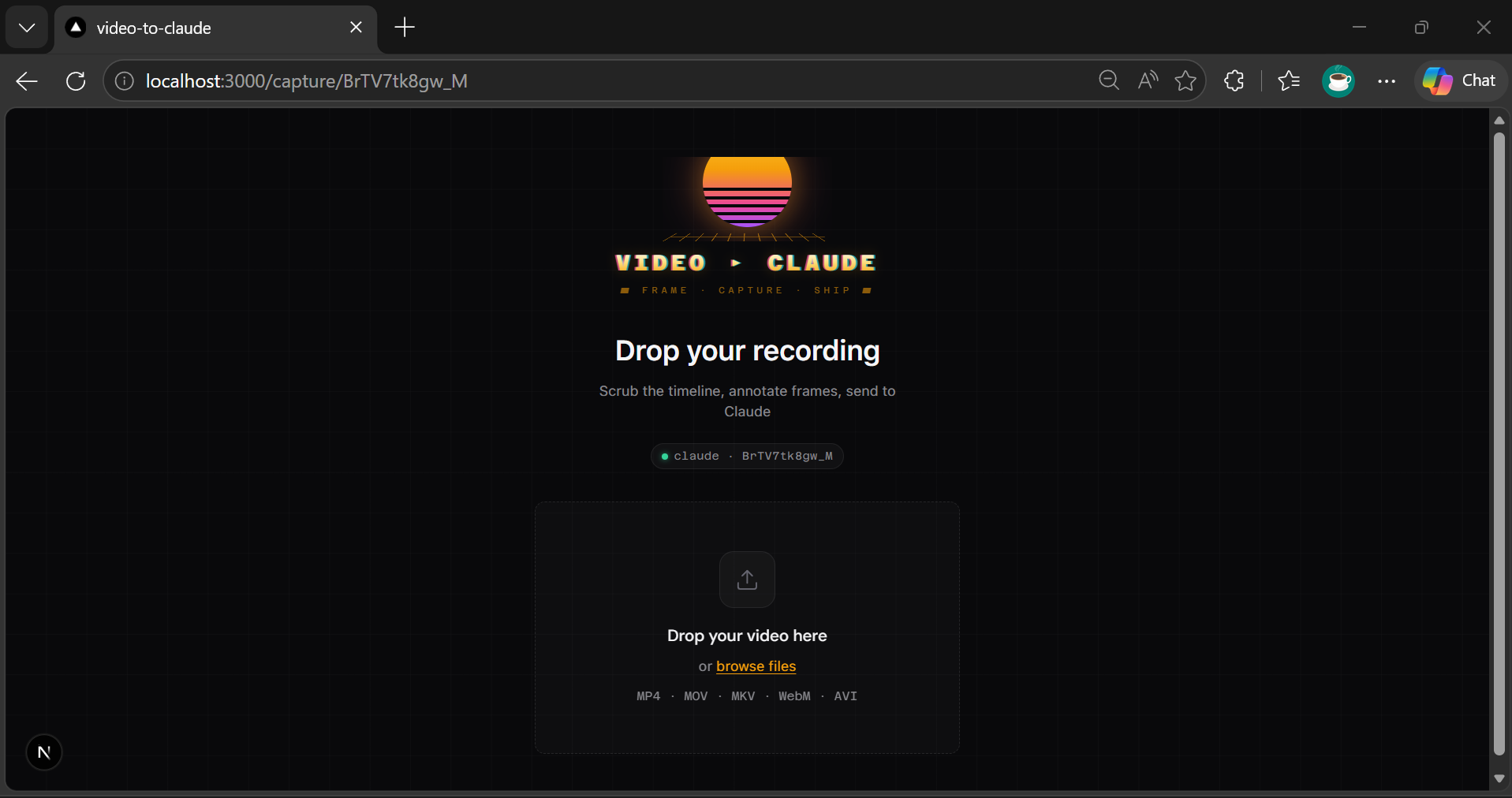1512x798 pixels.
Task: Click the VIDEO ▸ CLAUDE title text
Action: 745,263
